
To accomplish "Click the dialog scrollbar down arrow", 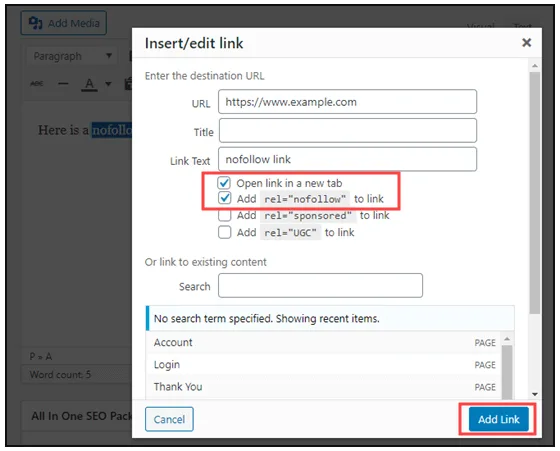I will pos(535,394).
